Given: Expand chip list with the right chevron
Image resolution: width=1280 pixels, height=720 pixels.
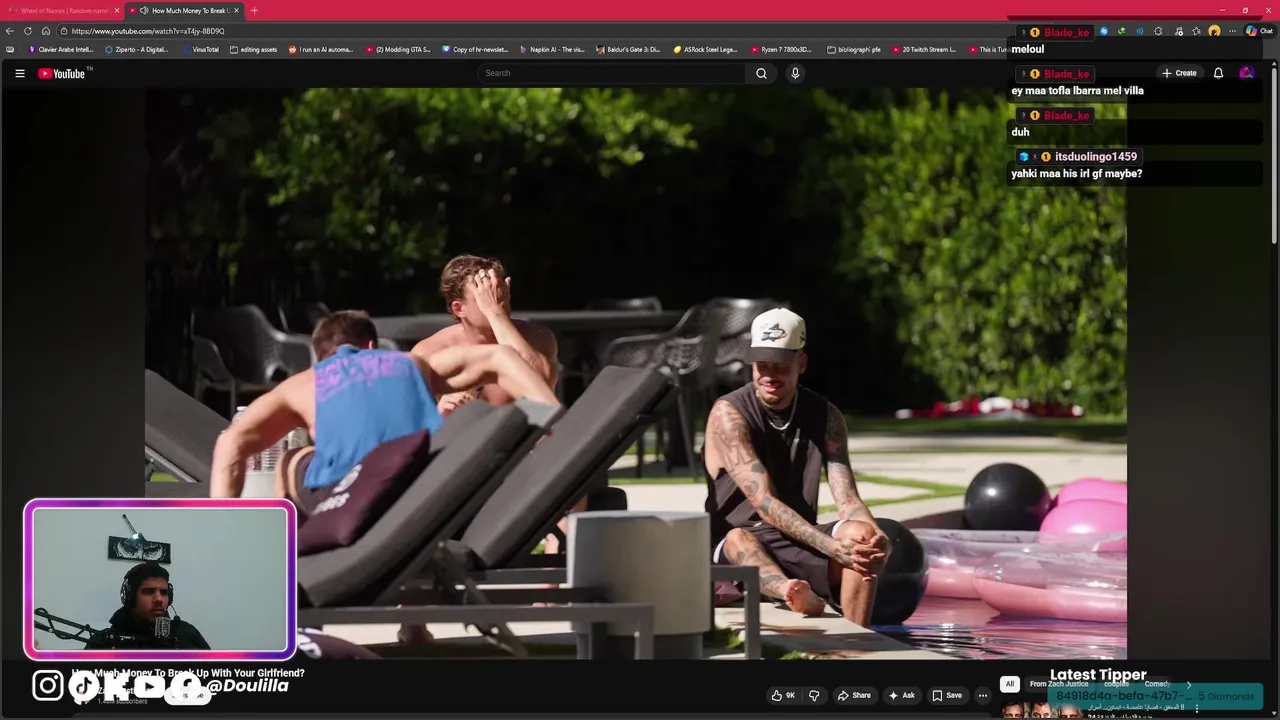Looking at the screenshot, I should pos(1188,684).
